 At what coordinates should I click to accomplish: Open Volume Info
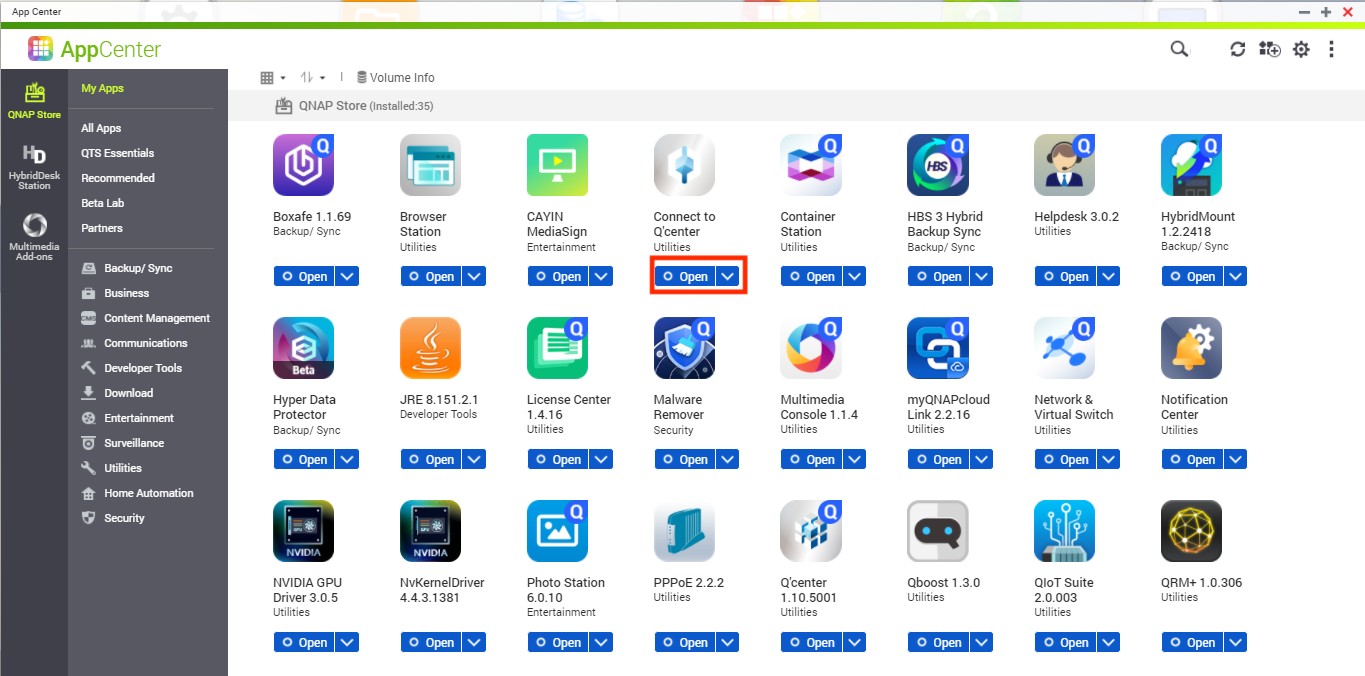pos(395,77)
